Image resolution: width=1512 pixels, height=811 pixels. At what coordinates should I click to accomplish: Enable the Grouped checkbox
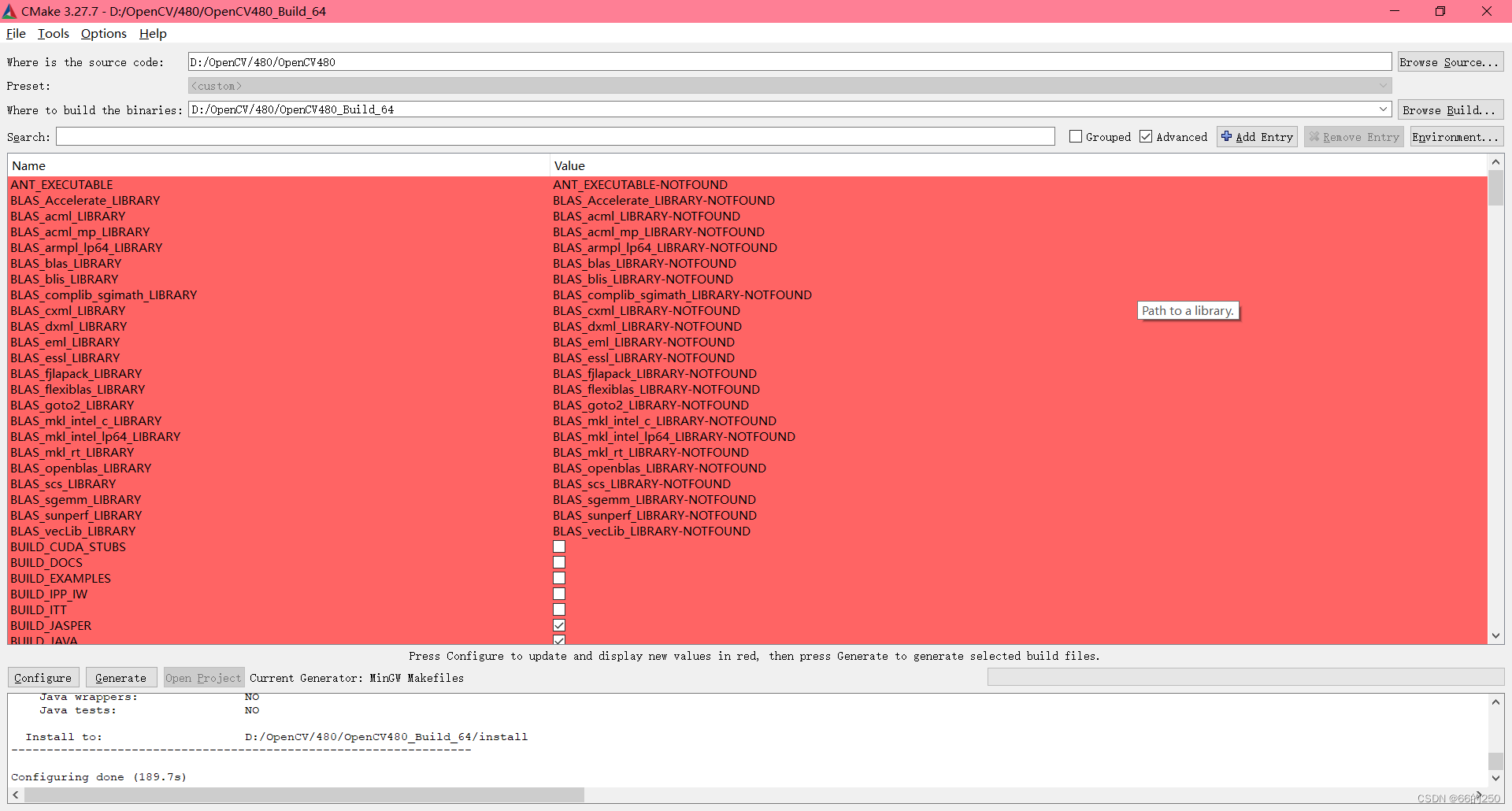coord(1075,136)
